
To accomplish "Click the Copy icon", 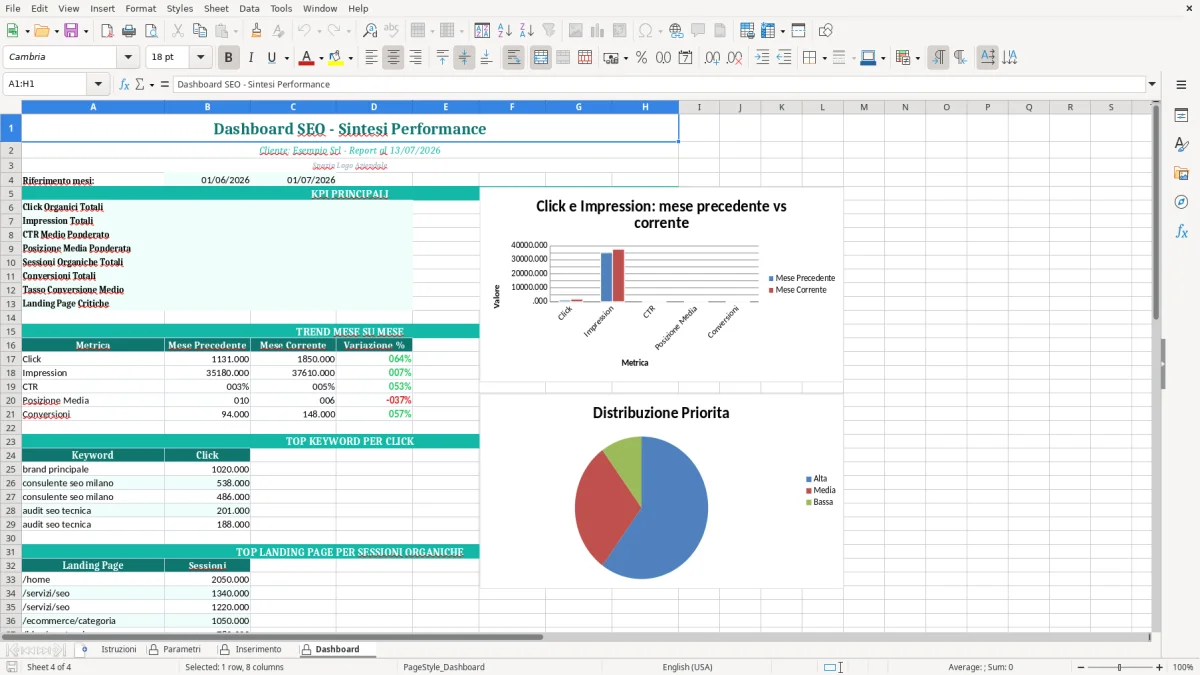I will [x=199, y=31].
